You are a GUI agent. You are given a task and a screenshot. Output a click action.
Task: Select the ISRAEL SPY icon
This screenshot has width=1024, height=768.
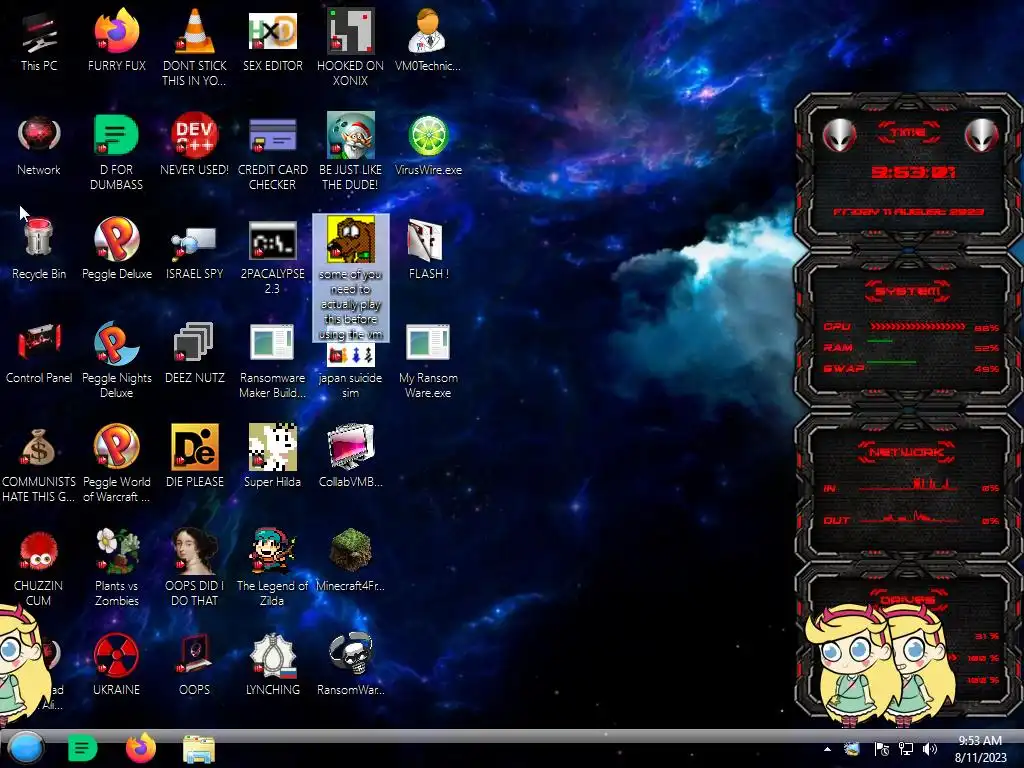(x=195, y=243)
